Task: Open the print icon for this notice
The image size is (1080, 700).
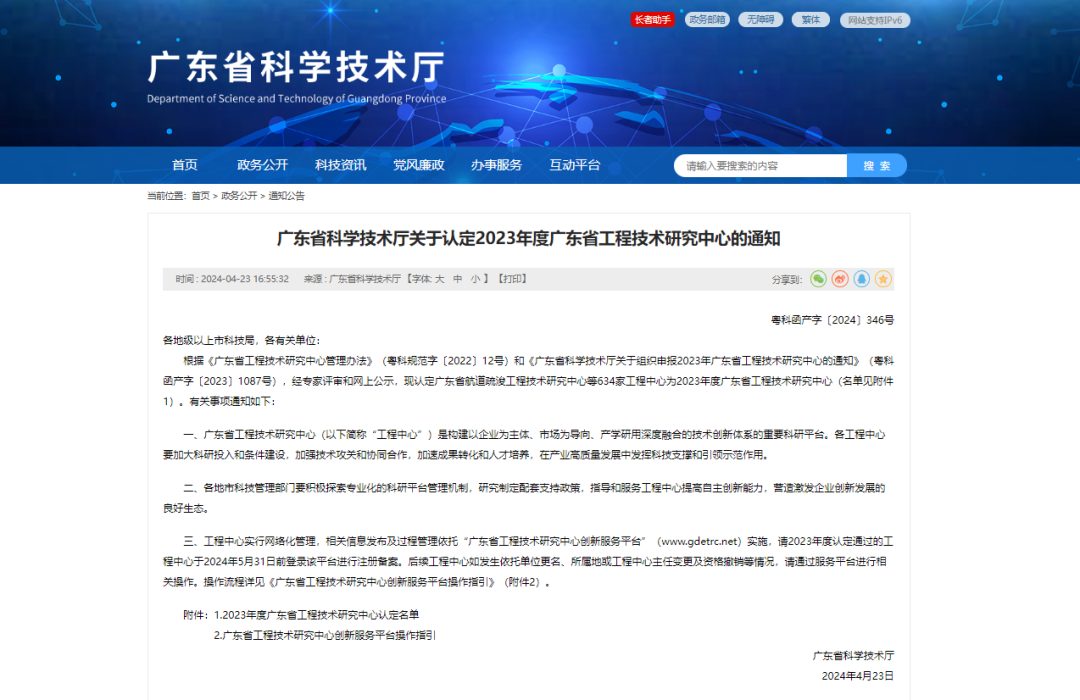Action: [513, 279]
